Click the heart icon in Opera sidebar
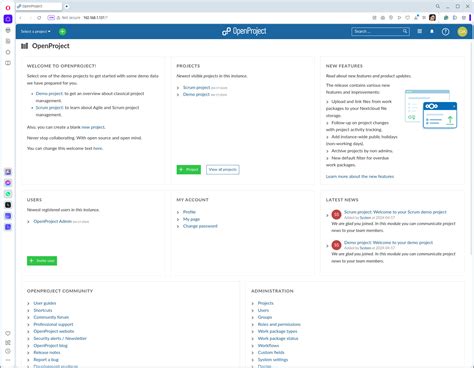Viewport: 474px width, 368px height. [x=8, y=333]
